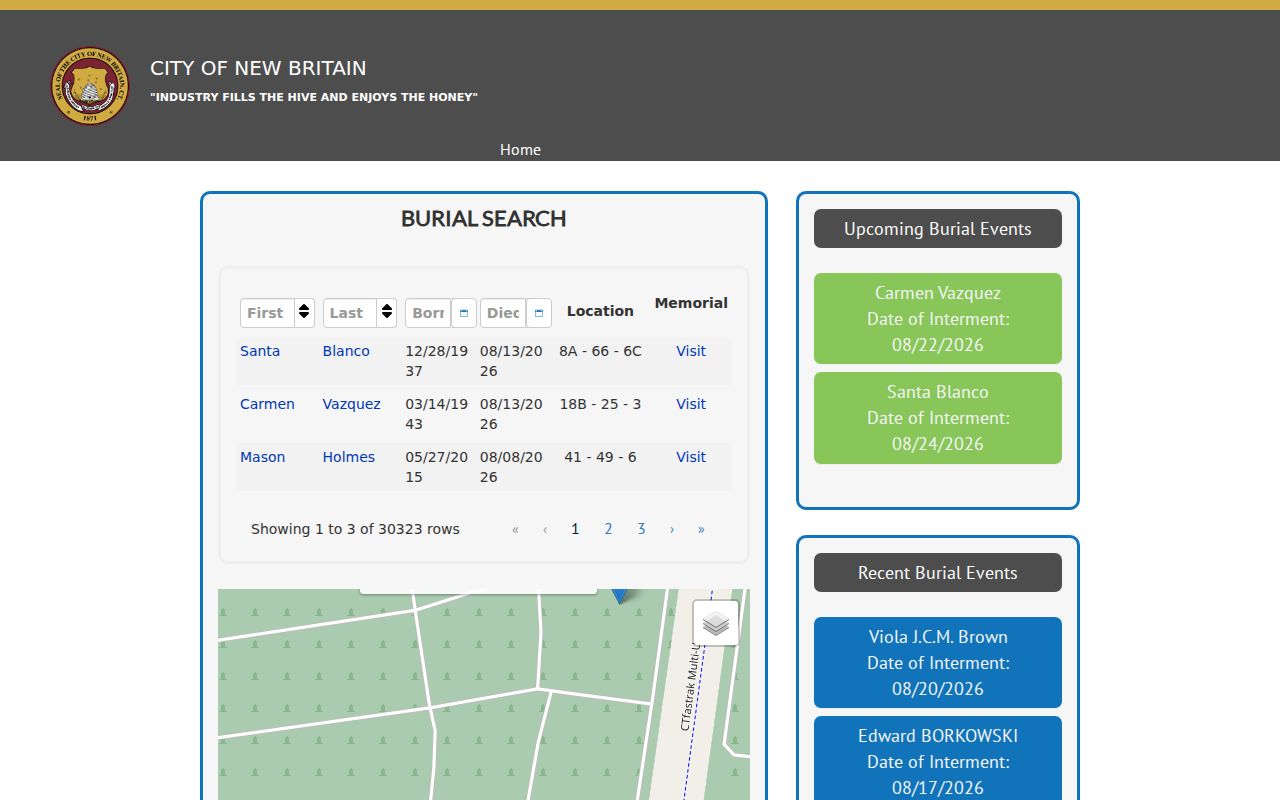The image size is (1280, 800).
Task: Visit memorial for Santa Blanco
Action: 691,351
